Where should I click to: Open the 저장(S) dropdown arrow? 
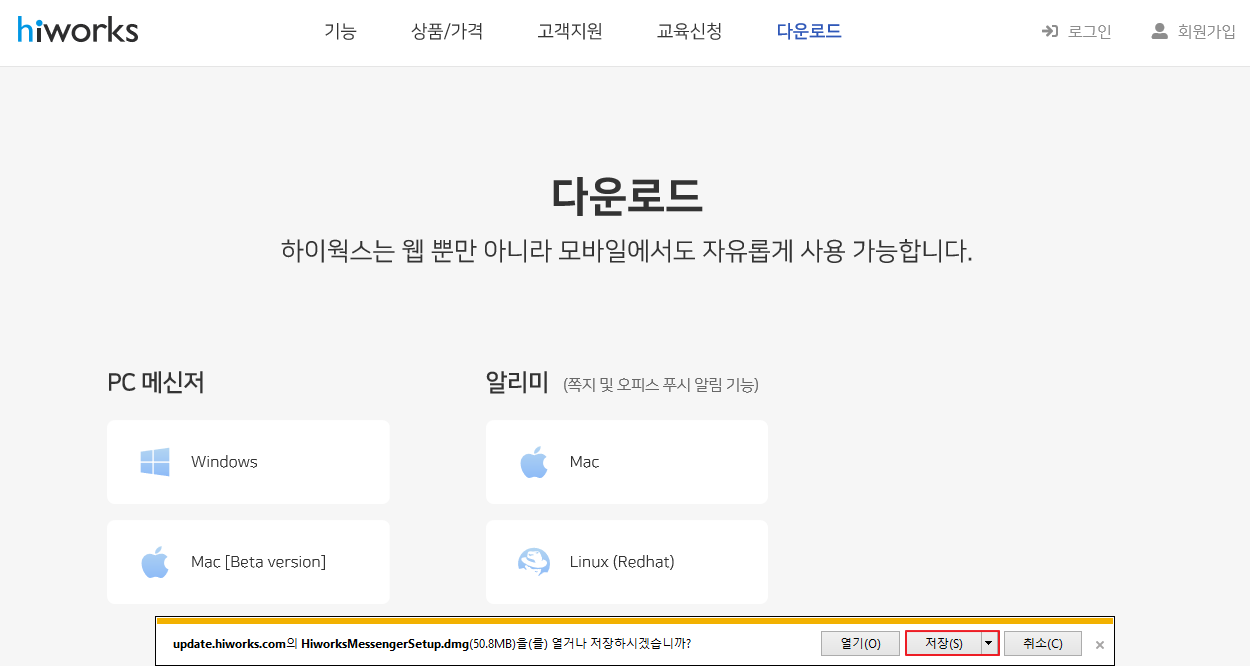[x=990, y=643]
